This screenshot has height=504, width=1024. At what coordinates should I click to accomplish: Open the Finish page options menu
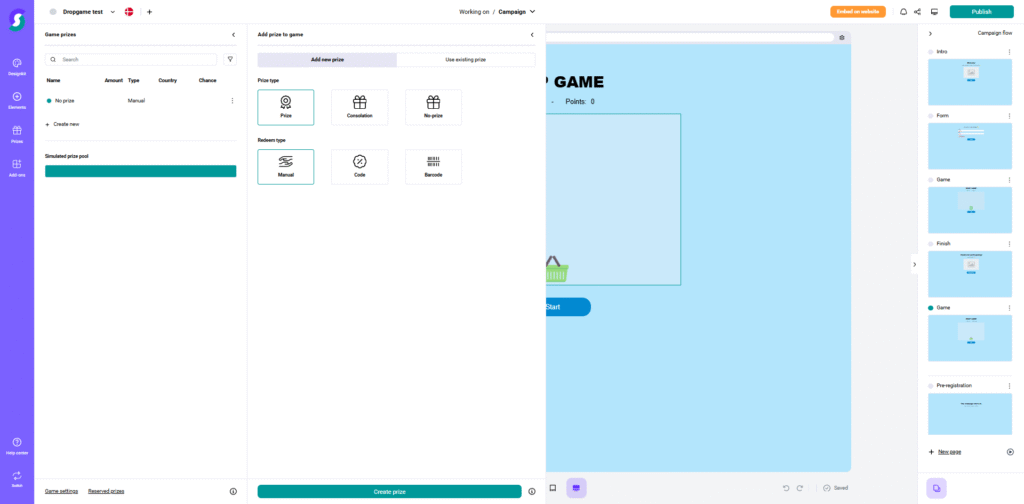[1009, 244]
